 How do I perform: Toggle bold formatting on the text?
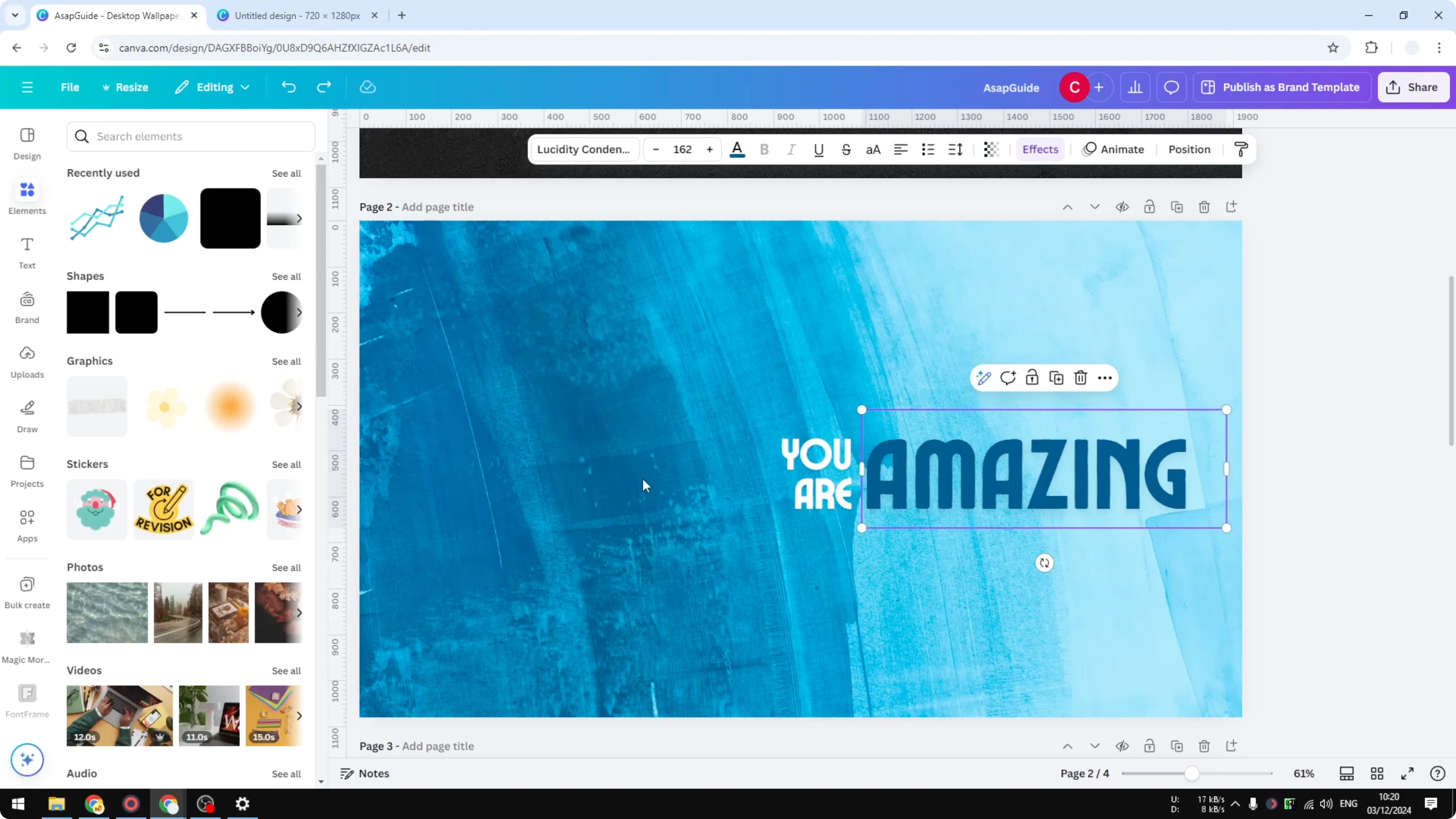click(x=764, y=149)
